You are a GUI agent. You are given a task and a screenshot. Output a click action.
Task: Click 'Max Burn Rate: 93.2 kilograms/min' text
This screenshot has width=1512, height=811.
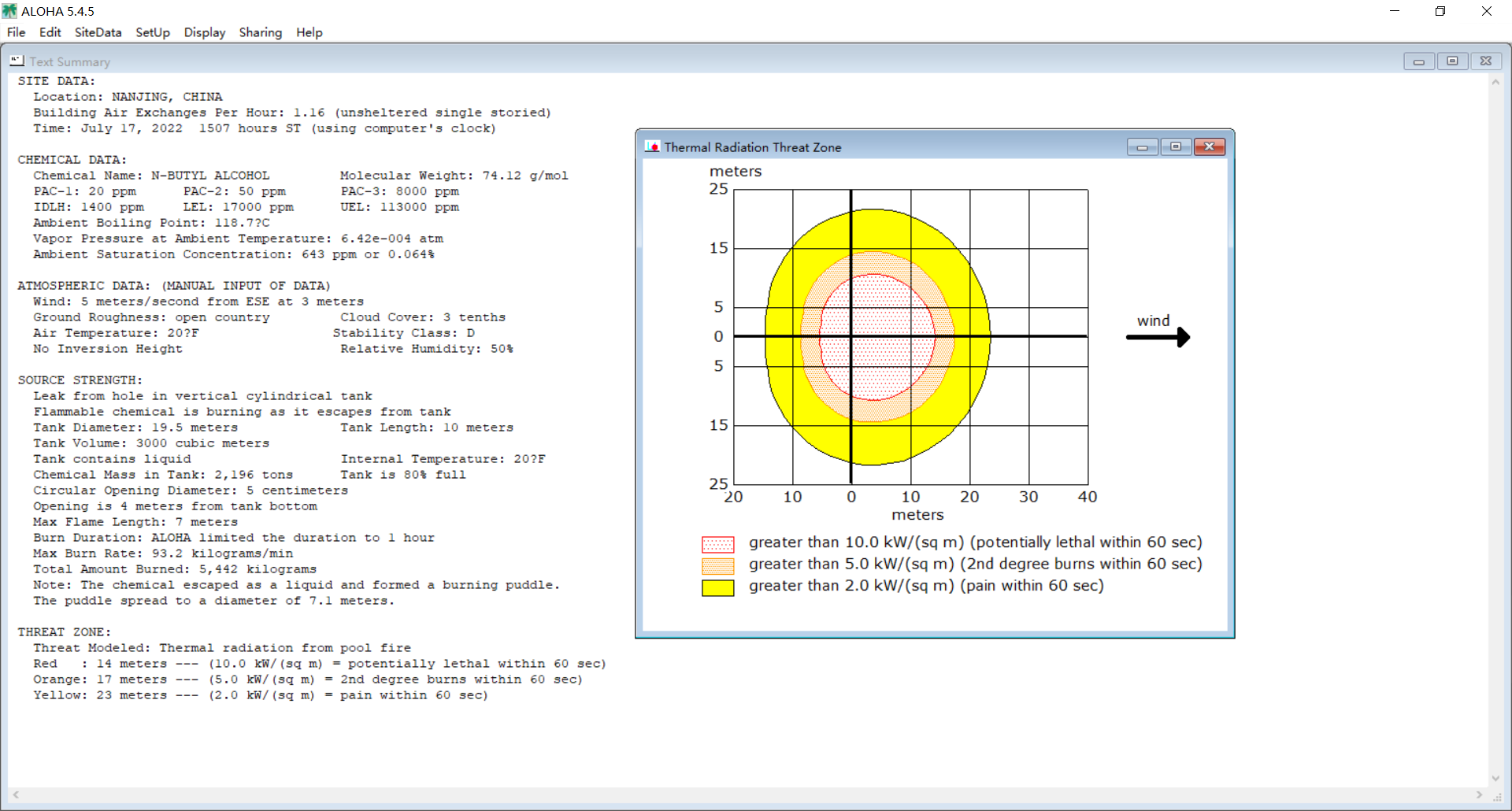click(x=163, y=554)
